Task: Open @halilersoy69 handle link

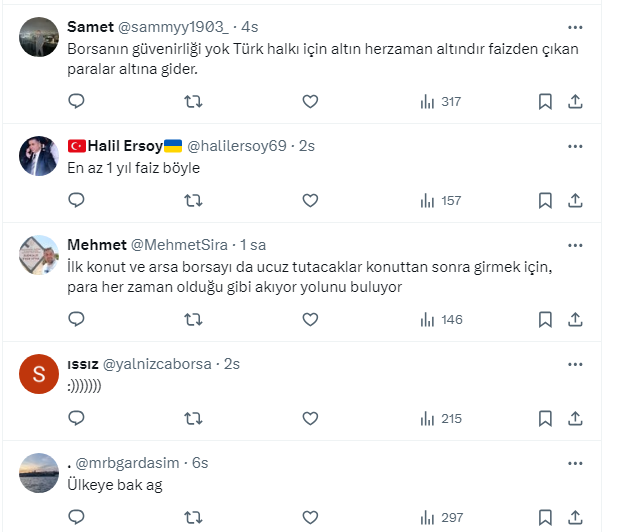Action: (237, 146)
